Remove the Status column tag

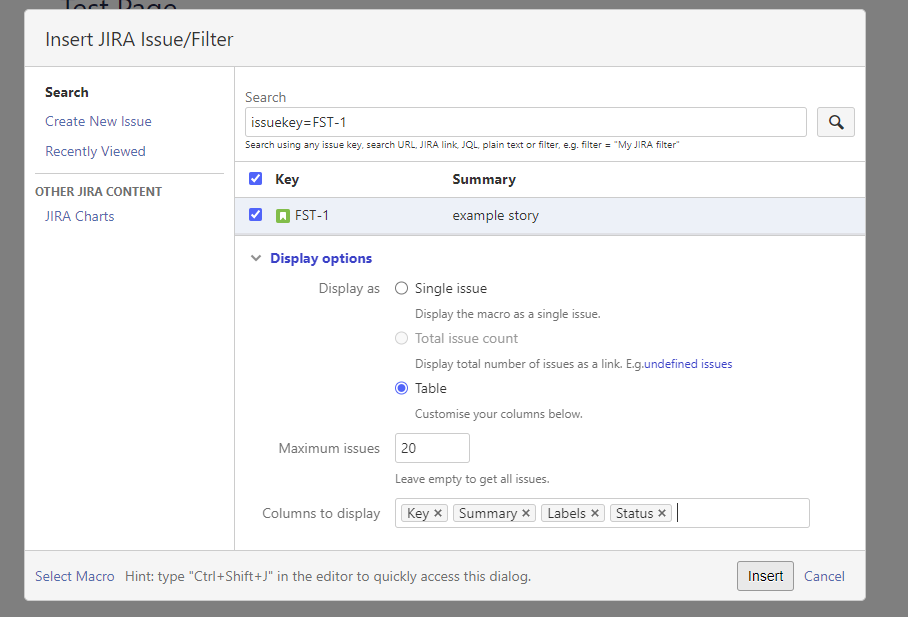pyautogui.click(x=662, y=513)
